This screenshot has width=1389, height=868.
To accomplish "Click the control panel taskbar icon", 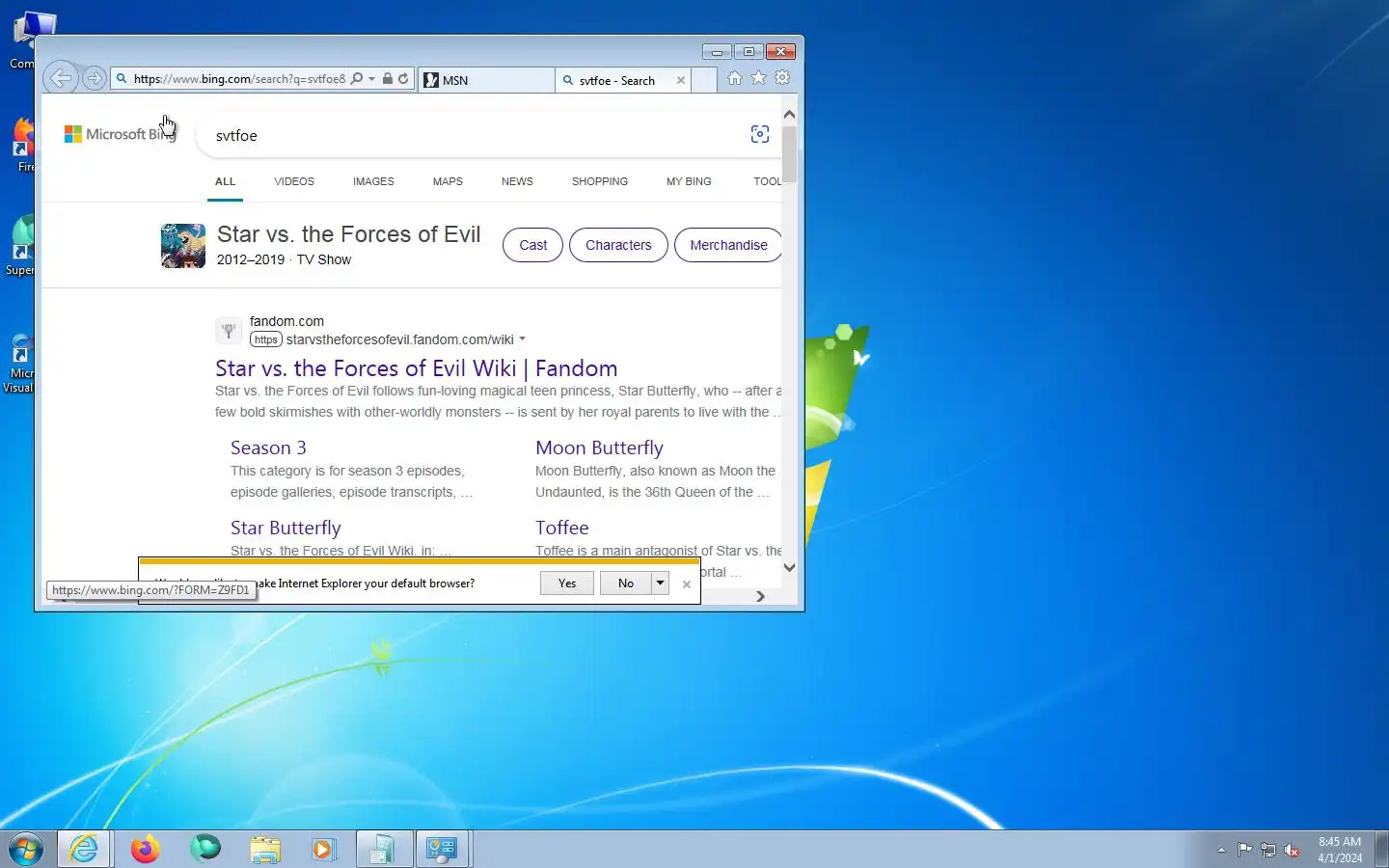I will point(443,849).
